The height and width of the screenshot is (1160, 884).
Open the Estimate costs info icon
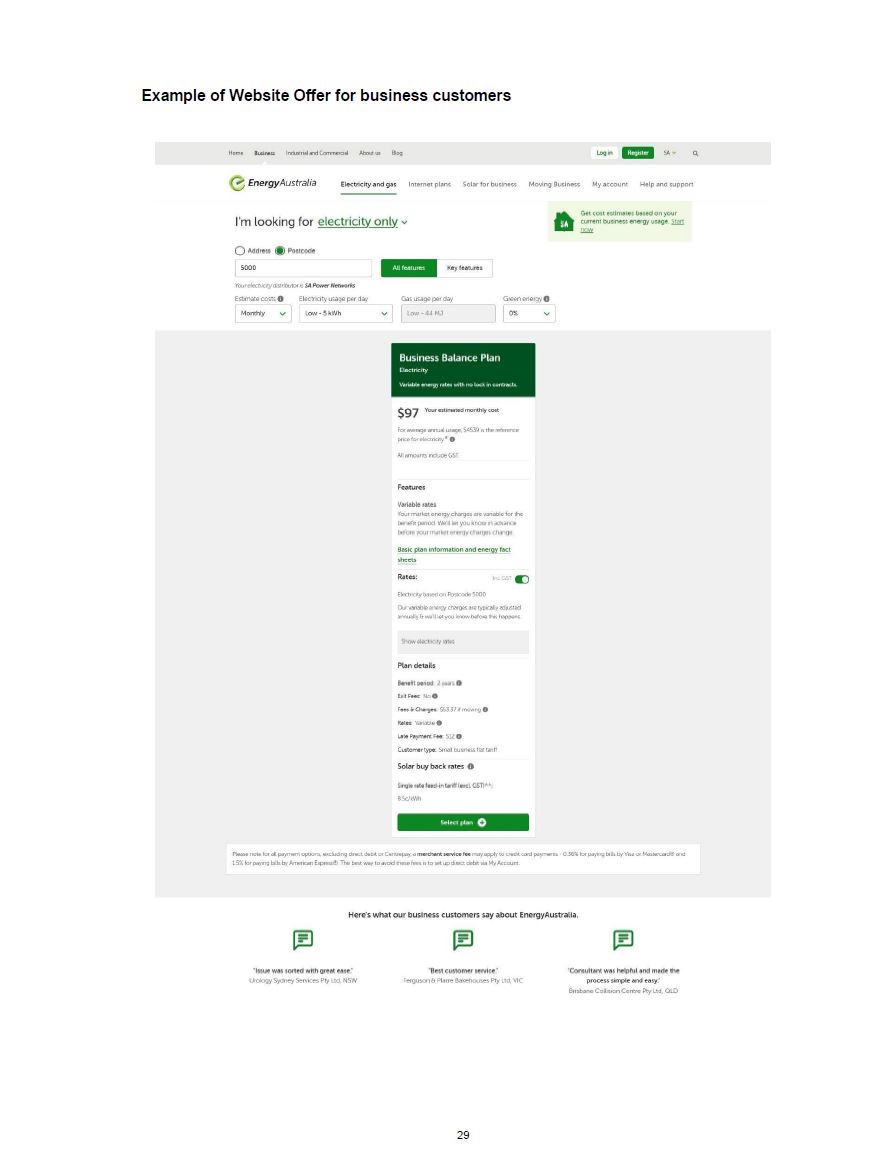coord(280,299)
